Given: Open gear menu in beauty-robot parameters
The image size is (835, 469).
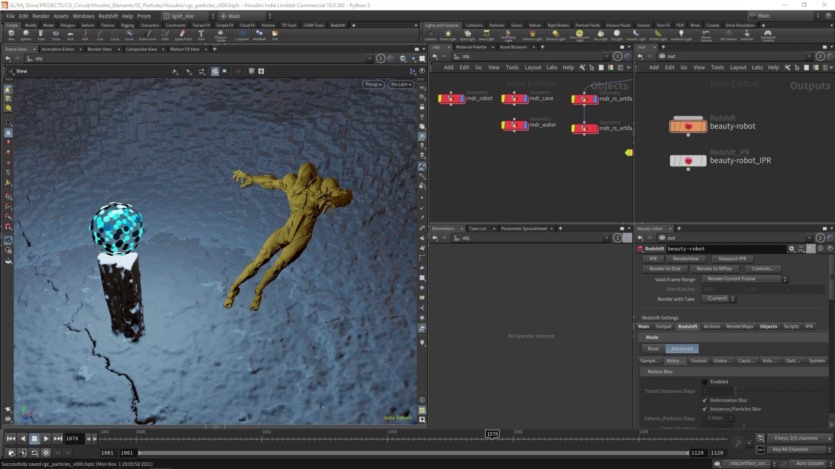Looking at the screenshot, I should [x=791, y=249].
